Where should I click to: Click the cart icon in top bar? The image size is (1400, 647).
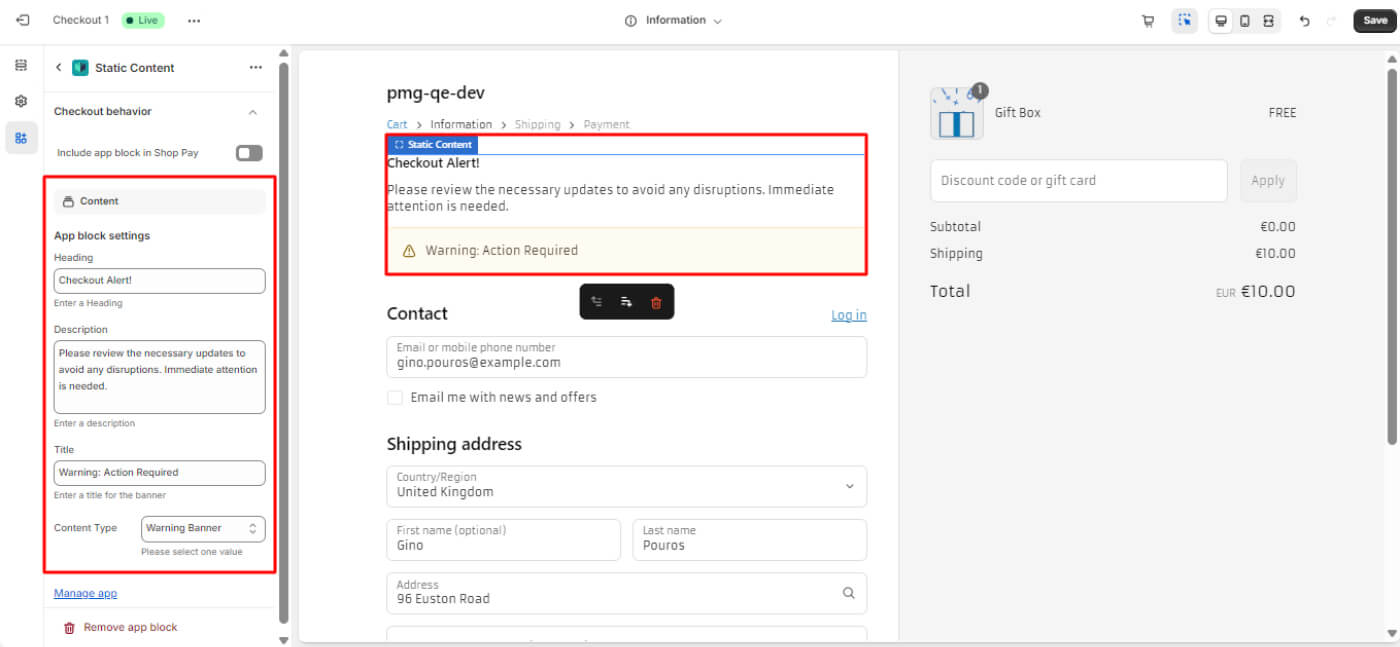click(1148, 21)
